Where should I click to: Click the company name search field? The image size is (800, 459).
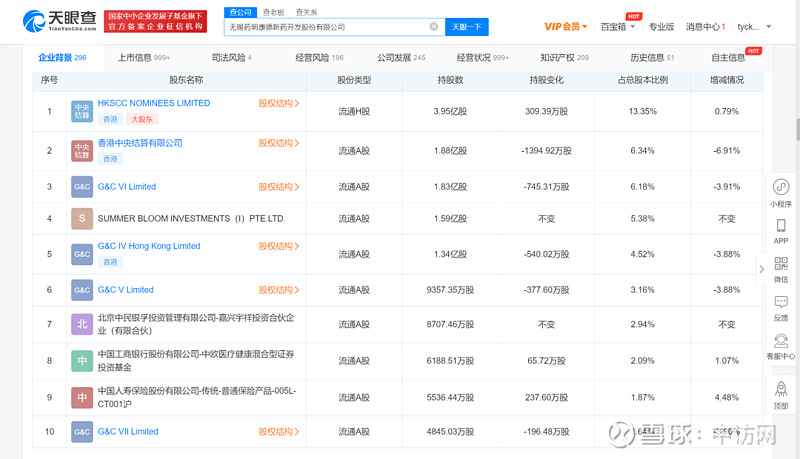pos(325,27)
